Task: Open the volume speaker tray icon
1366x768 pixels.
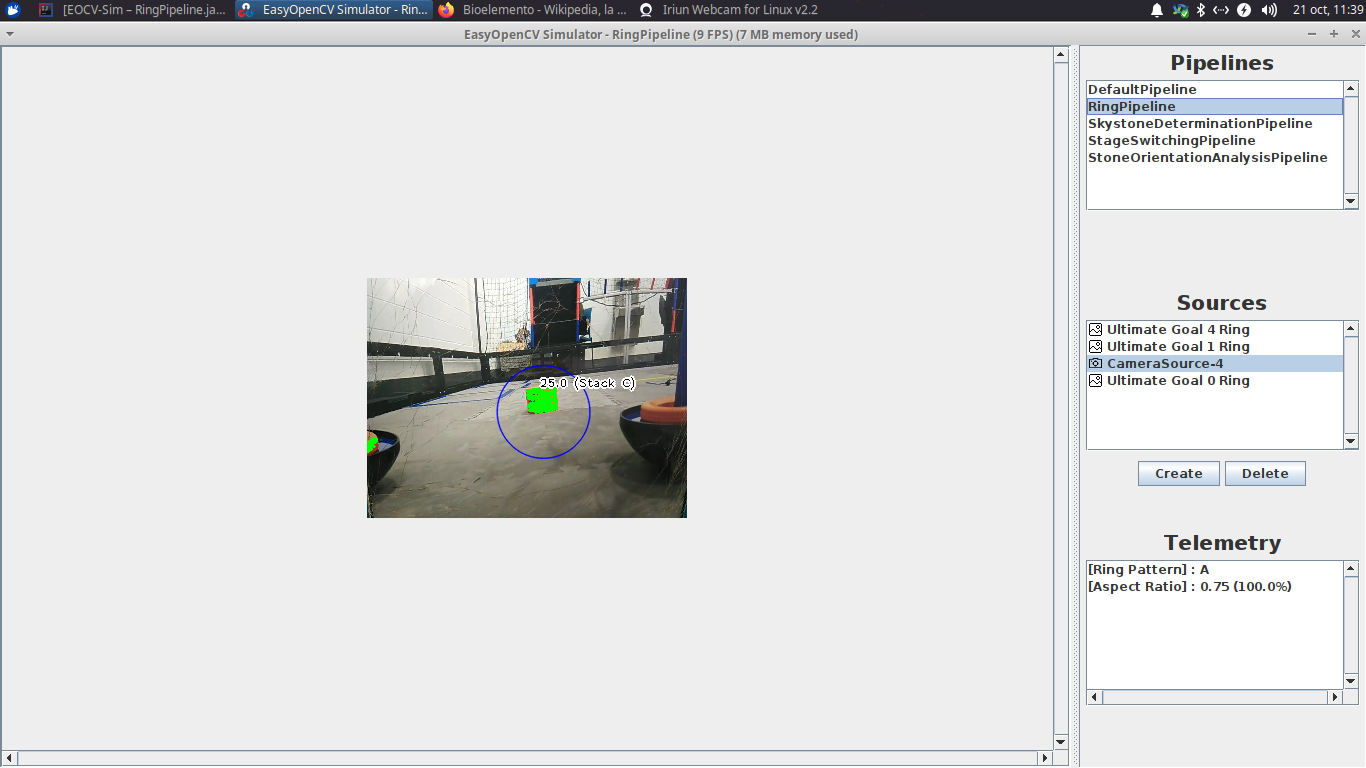Action: click(x=1269, y=10)
